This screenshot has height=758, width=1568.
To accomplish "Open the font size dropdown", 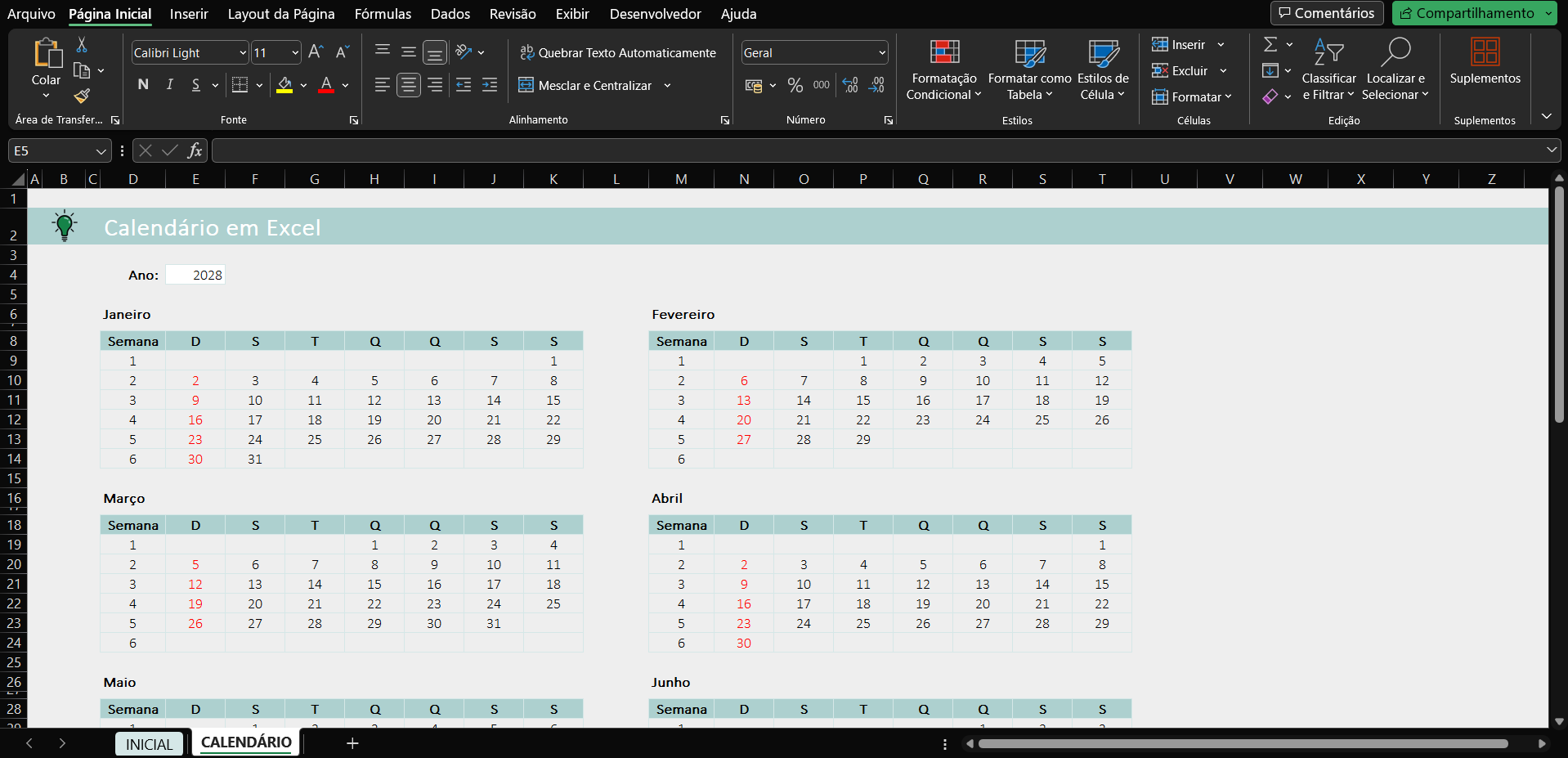I will (x=293, y=52).
